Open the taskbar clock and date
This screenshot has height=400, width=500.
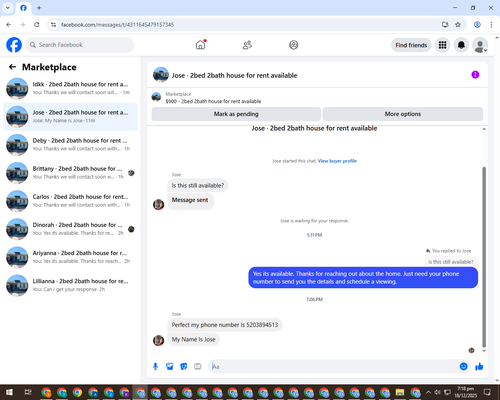[x=466, y=392]
